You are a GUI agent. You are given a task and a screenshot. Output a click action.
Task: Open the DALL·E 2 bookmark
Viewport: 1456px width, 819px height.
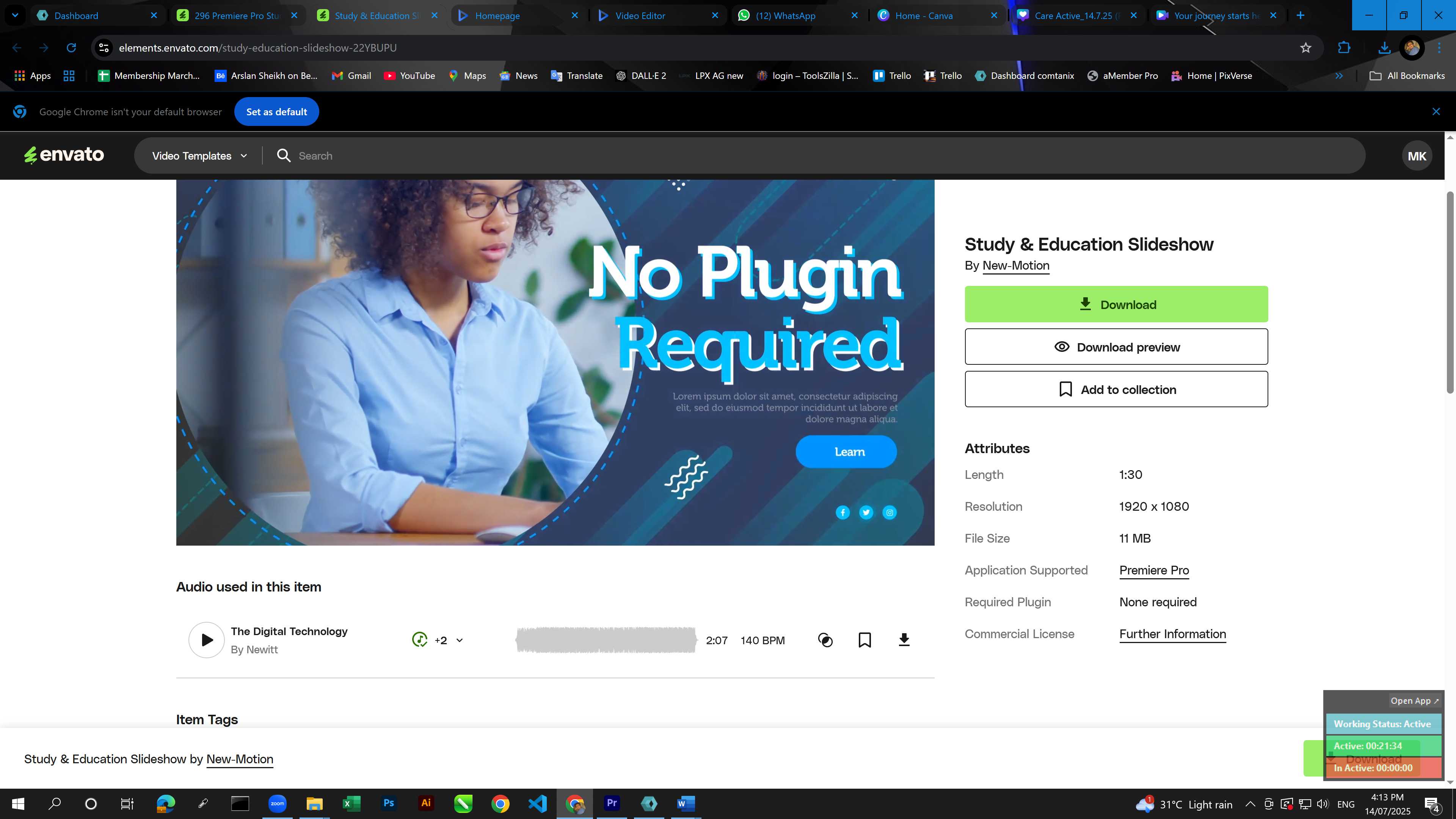point(641,76)
